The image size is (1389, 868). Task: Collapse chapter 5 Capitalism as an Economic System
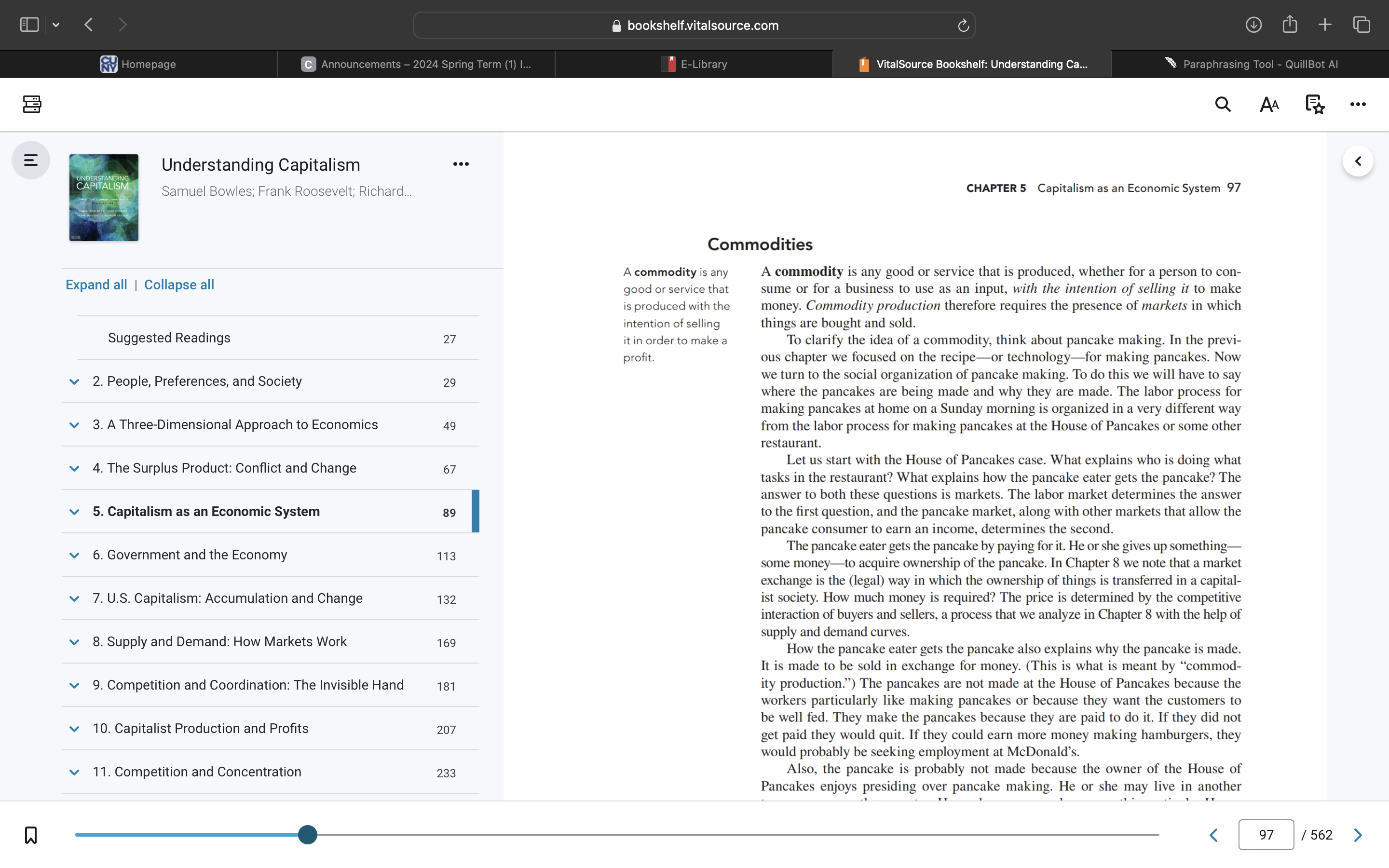click(74, 512)
